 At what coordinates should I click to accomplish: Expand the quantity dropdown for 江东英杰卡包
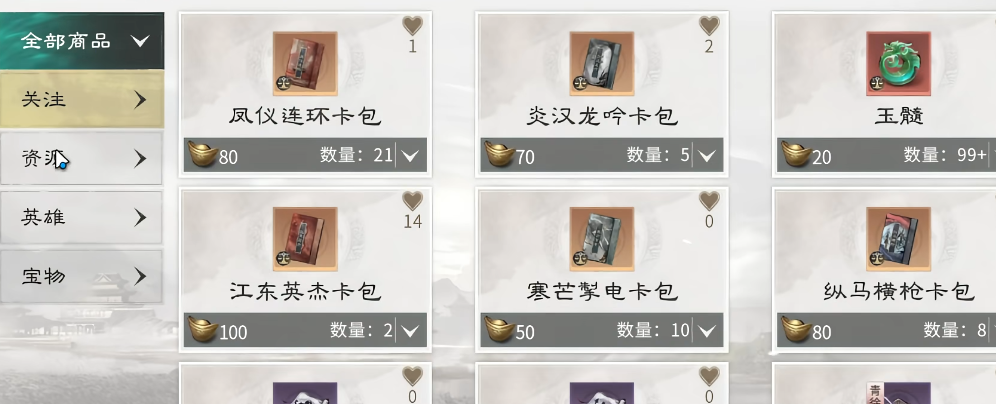(411, 330)
